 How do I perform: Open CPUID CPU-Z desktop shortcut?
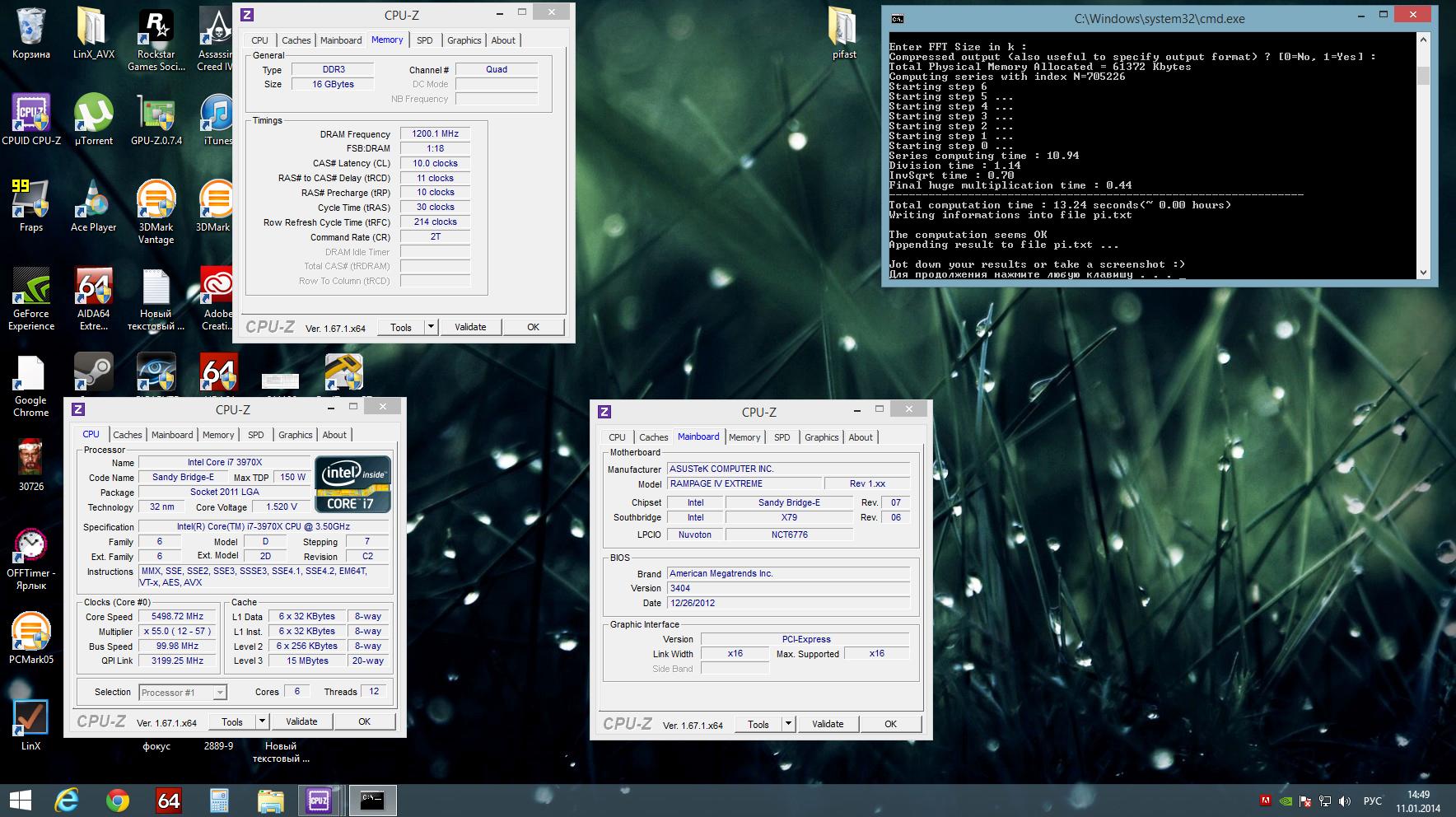click(x=31, y=119)
